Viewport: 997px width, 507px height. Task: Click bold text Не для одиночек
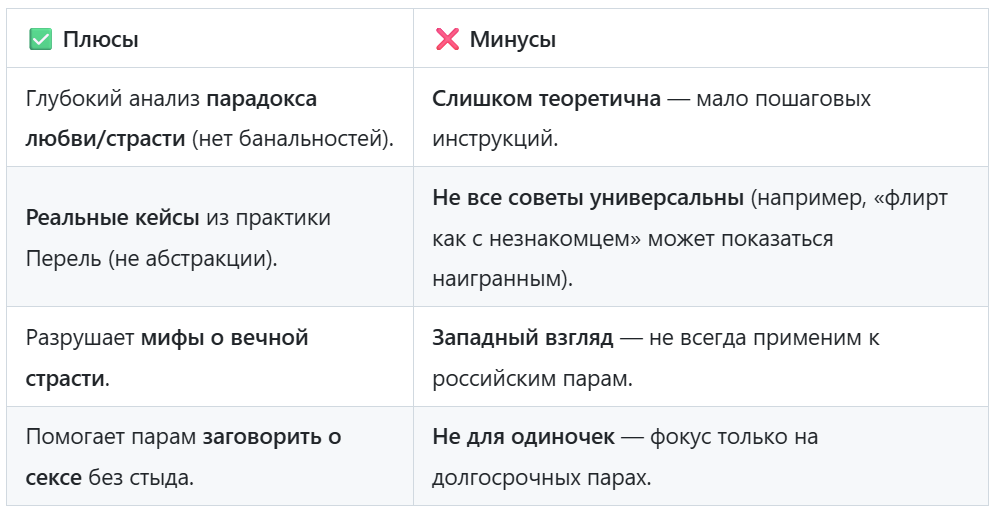pos(523,436)
